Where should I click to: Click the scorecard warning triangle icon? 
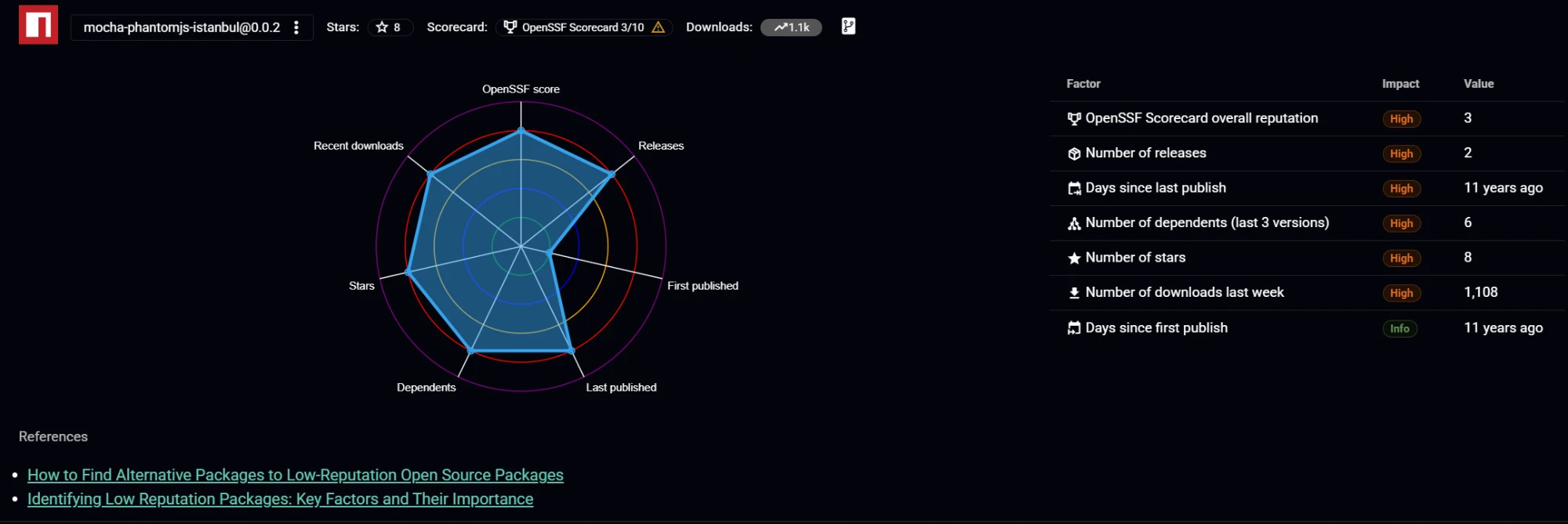659,27
